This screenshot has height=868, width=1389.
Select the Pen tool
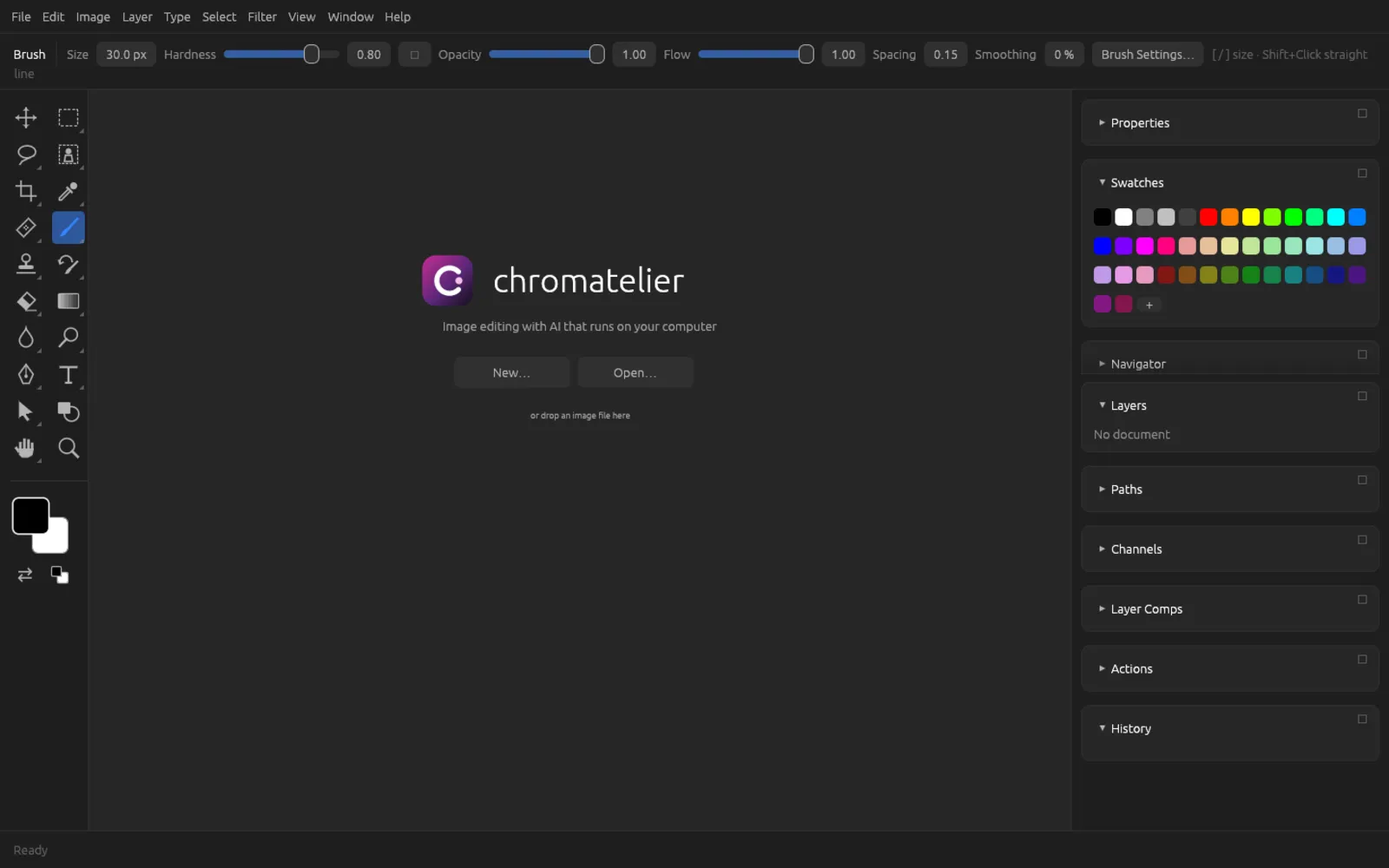point(26,374)
